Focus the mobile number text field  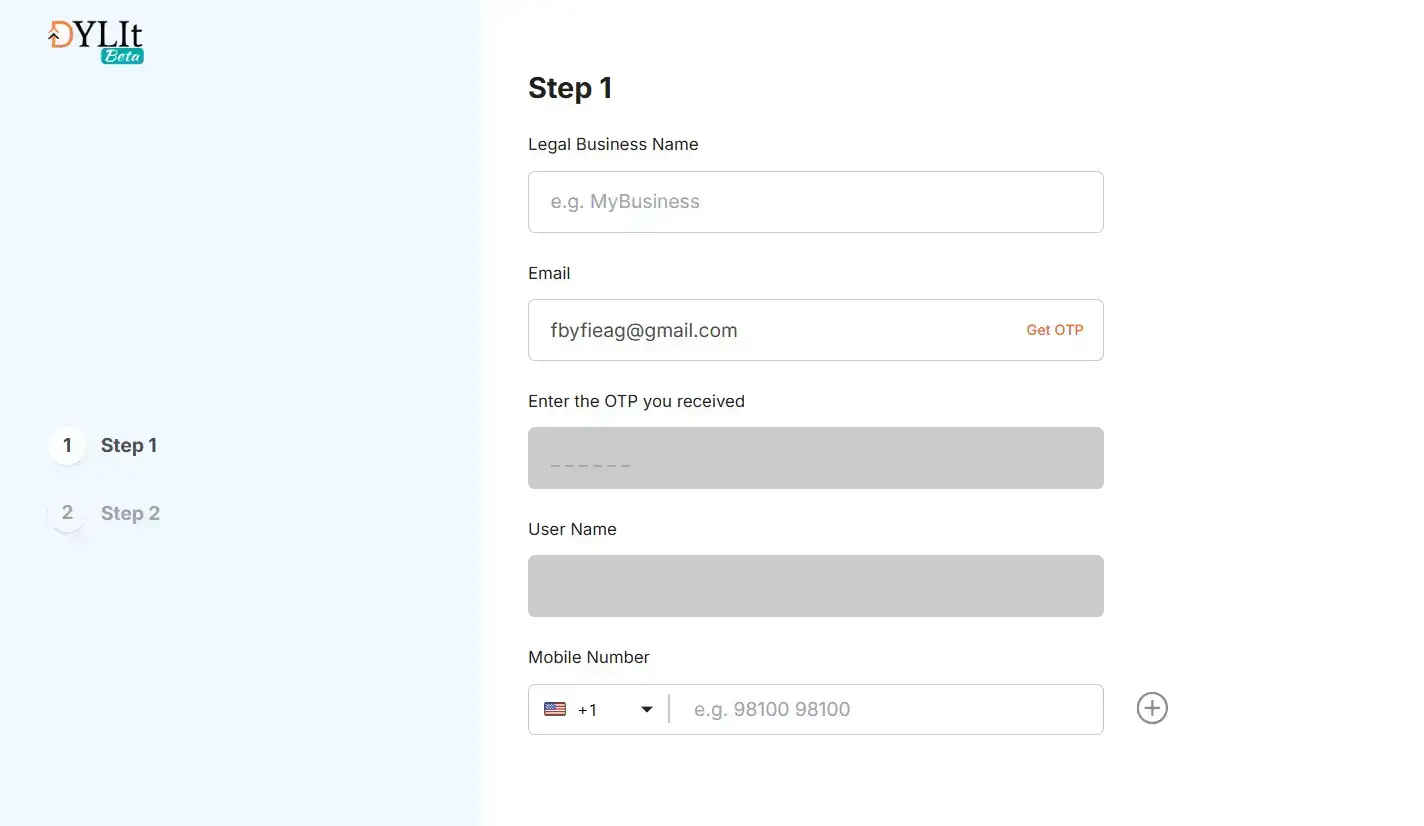(885, 709)
